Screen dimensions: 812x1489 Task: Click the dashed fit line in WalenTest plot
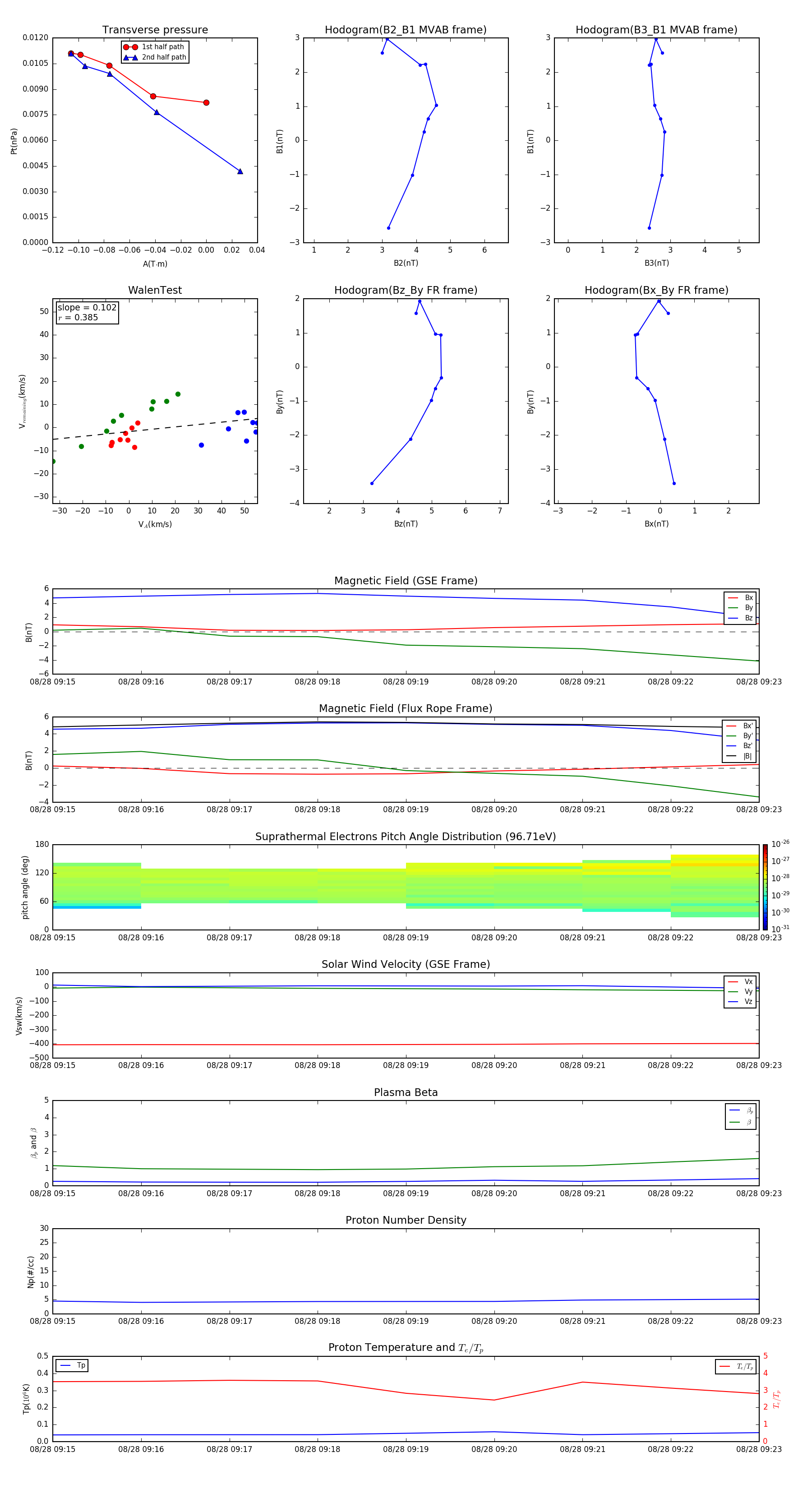tap(155, 429)
